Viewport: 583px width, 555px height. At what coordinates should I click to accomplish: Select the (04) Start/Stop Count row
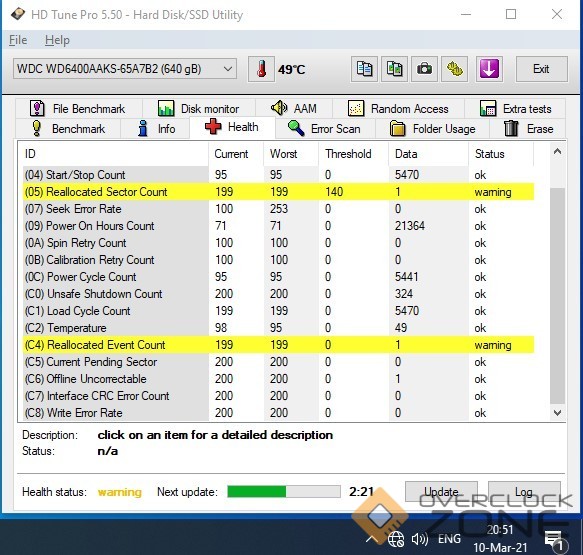278,175
